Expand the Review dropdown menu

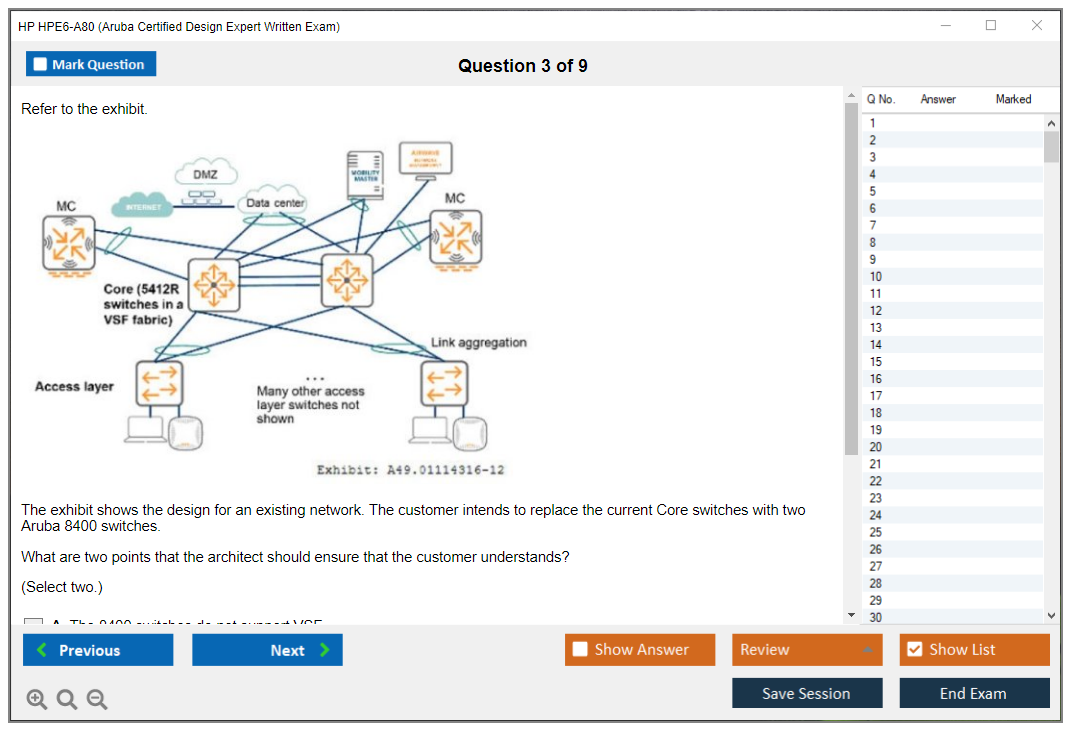[x=866, y=650]
